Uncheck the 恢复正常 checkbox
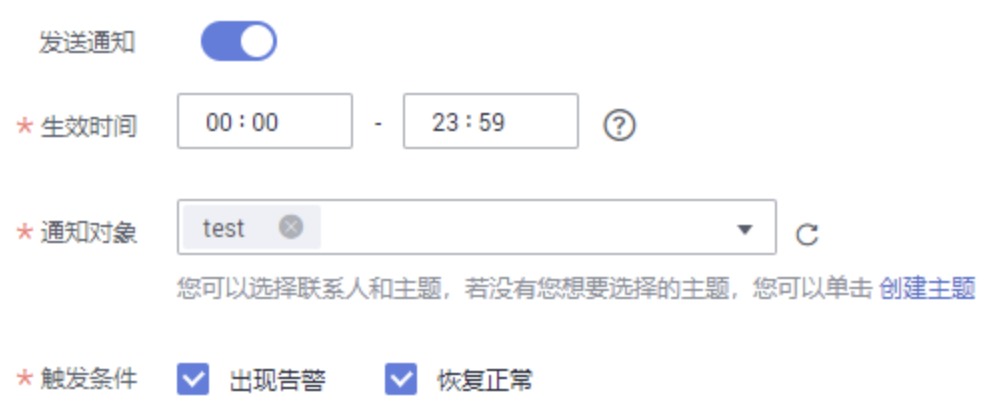 coord(401,379)
